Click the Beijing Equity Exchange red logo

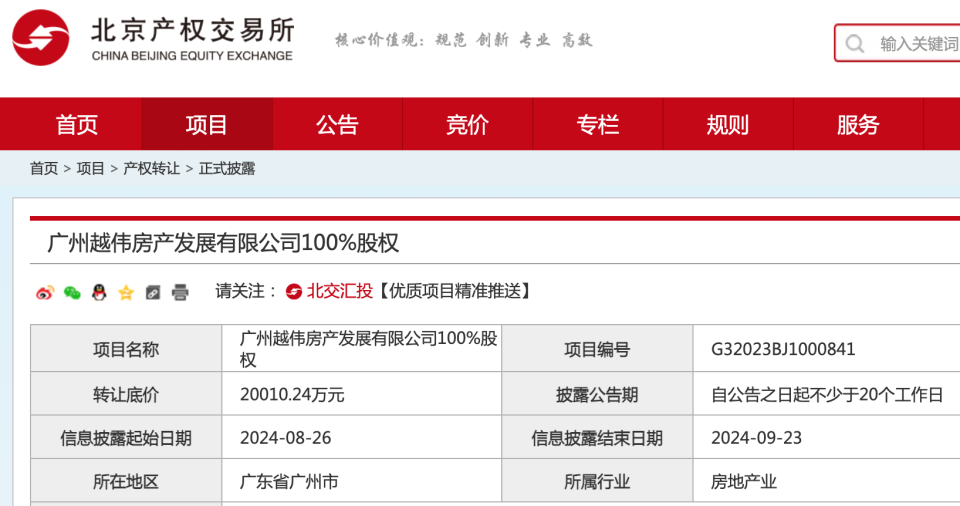41,37
